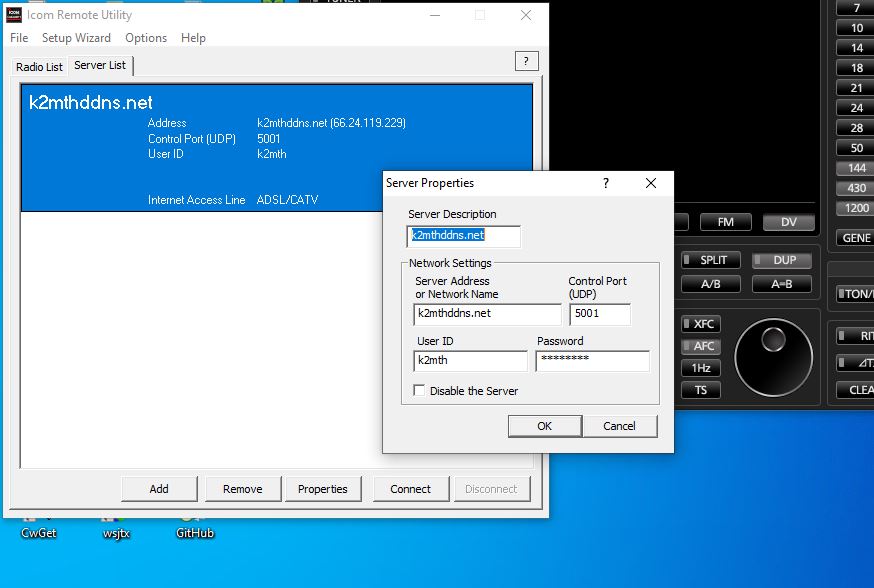Viewport: 874px width, 588px height.
Task: Click the Password field
Action: (593, 361)
